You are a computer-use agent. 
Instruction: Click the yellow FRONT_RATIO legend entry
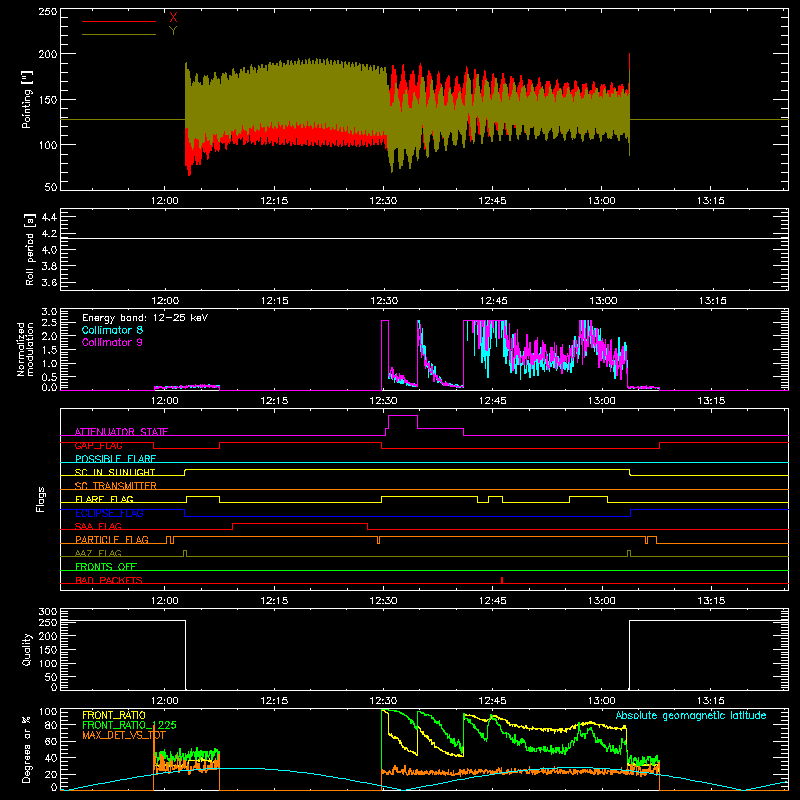tap(114, 715)
